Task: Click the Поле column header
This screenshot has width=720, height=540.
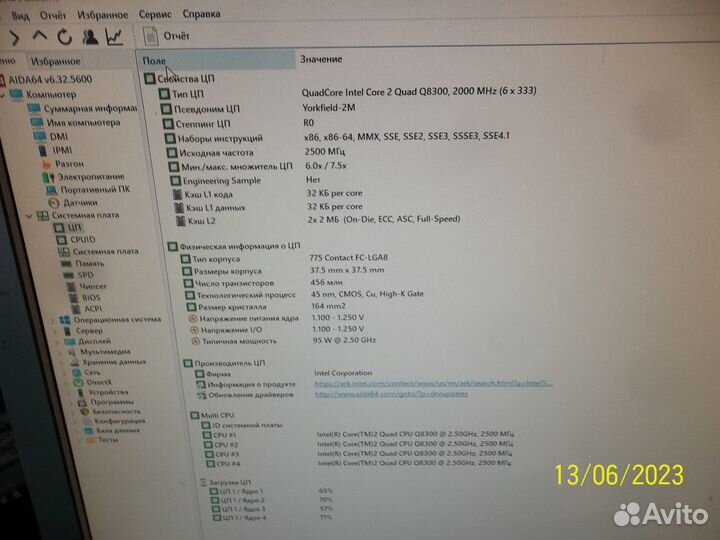Action: tap(216, 60)
